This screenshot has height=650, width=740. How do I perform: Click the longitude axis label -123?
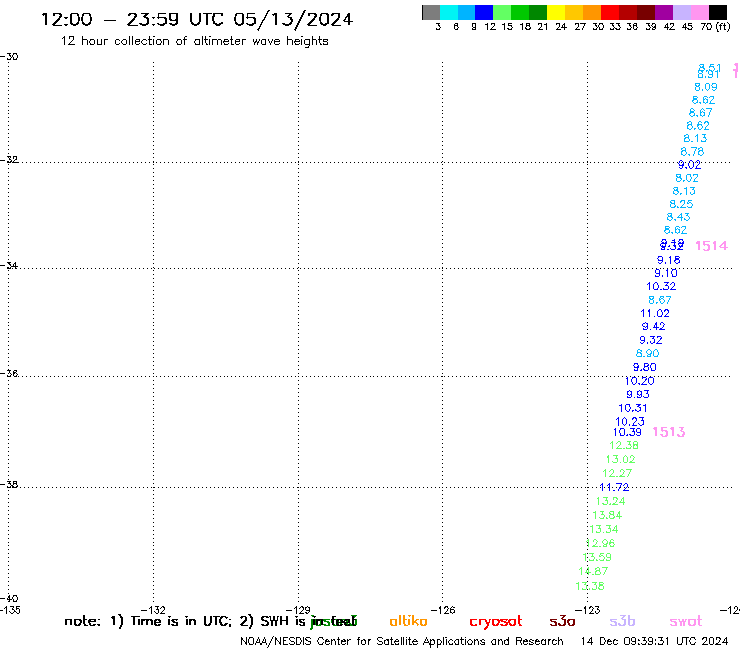(x=588, y=610)
